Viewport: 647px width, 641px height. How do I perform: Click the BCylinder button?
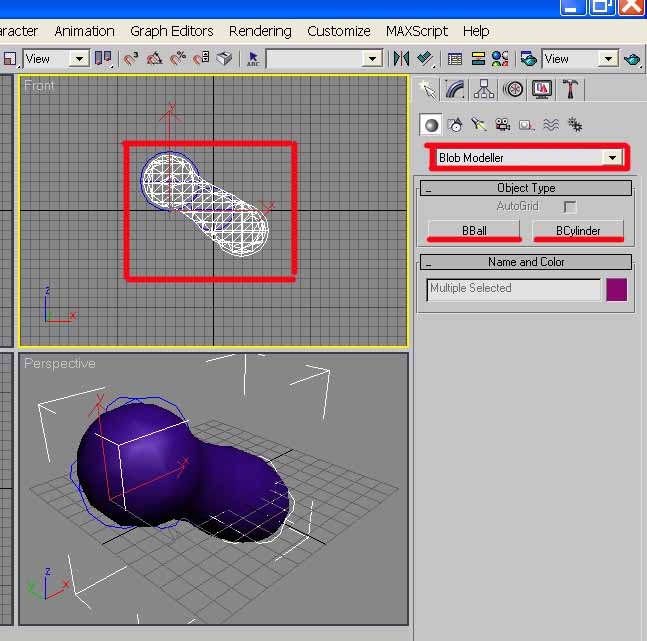(x=578, y=230)
